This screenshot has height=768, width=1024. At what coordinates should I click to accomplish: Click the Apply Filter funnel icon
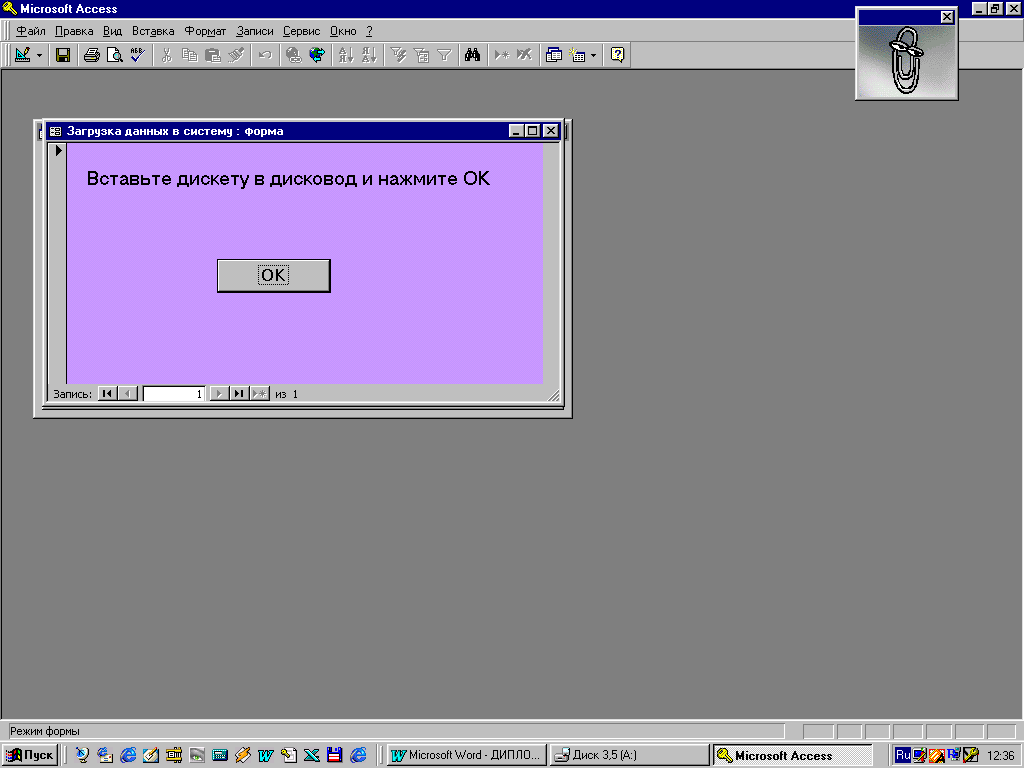click(444, 55)
